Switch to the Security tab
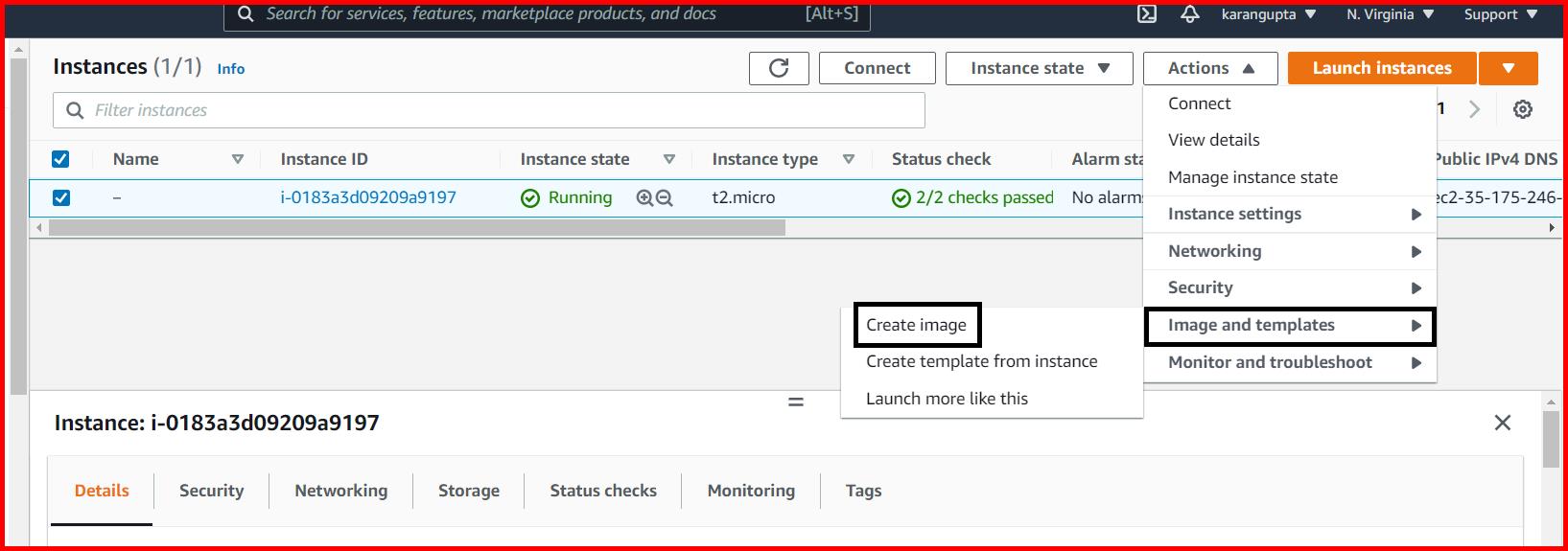1568x551 pixels. (211, 491)
